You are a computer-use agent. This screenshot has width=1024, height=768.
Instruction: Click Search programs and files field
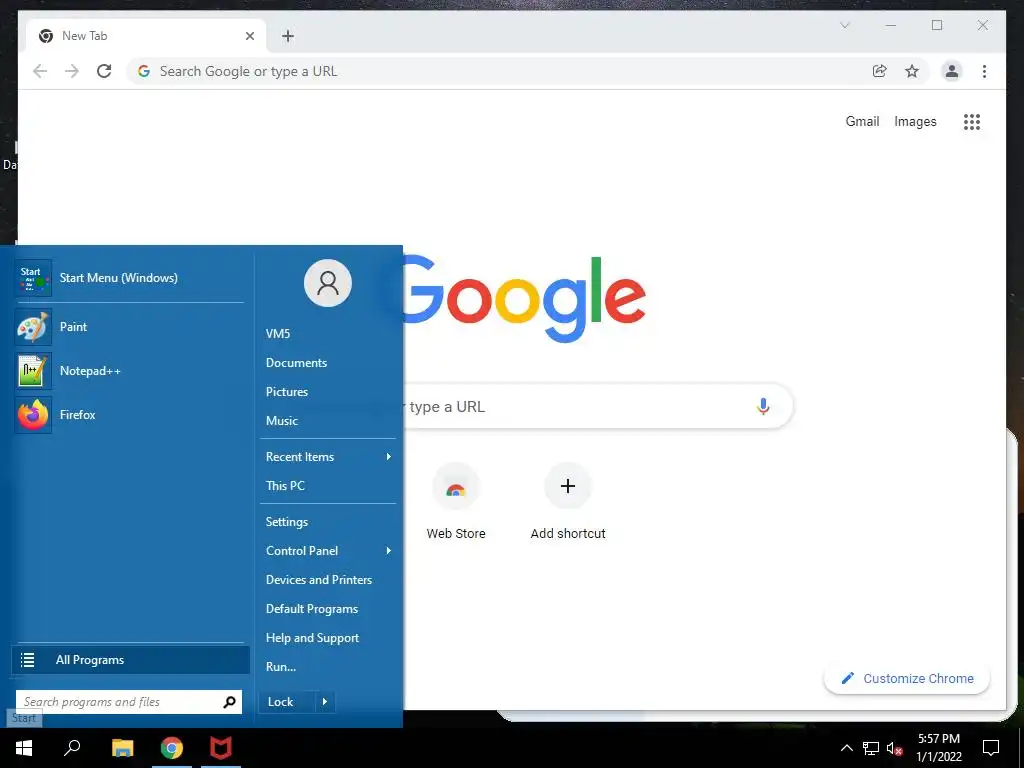(129, 702)
